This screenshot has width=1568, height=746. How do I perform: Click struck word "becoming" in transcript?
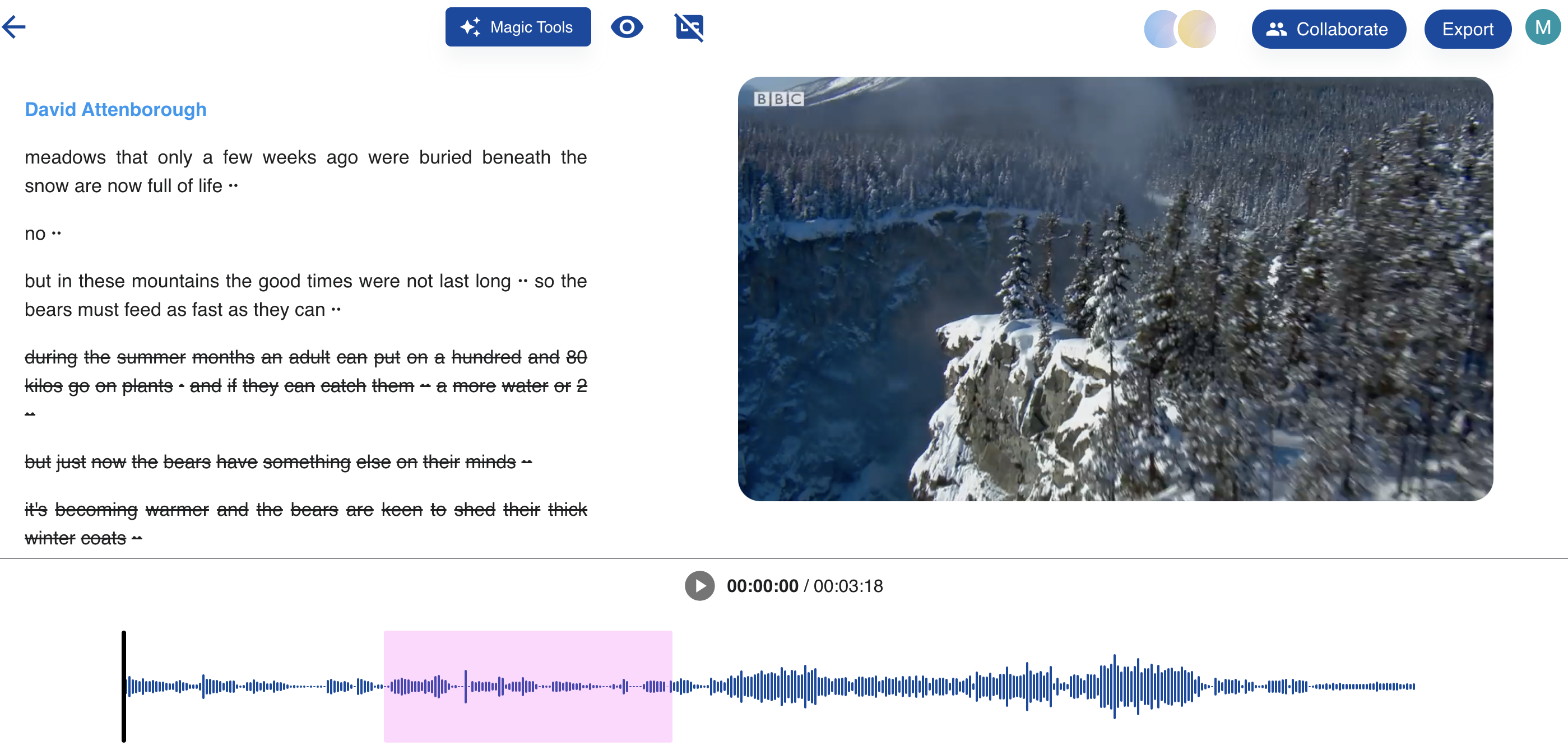click(x=96, y=509)
